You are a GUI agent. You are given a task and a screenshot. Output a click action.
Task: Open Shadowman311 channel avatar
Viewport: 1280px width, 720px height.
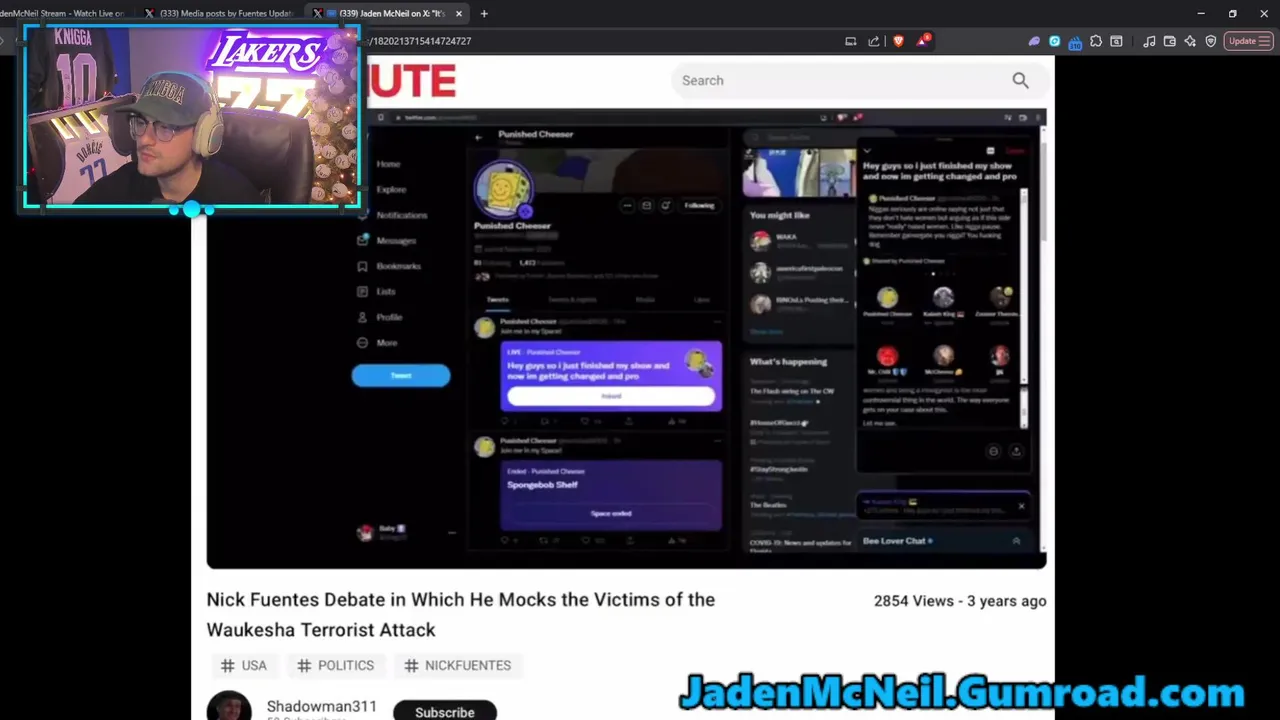[229, 706]
